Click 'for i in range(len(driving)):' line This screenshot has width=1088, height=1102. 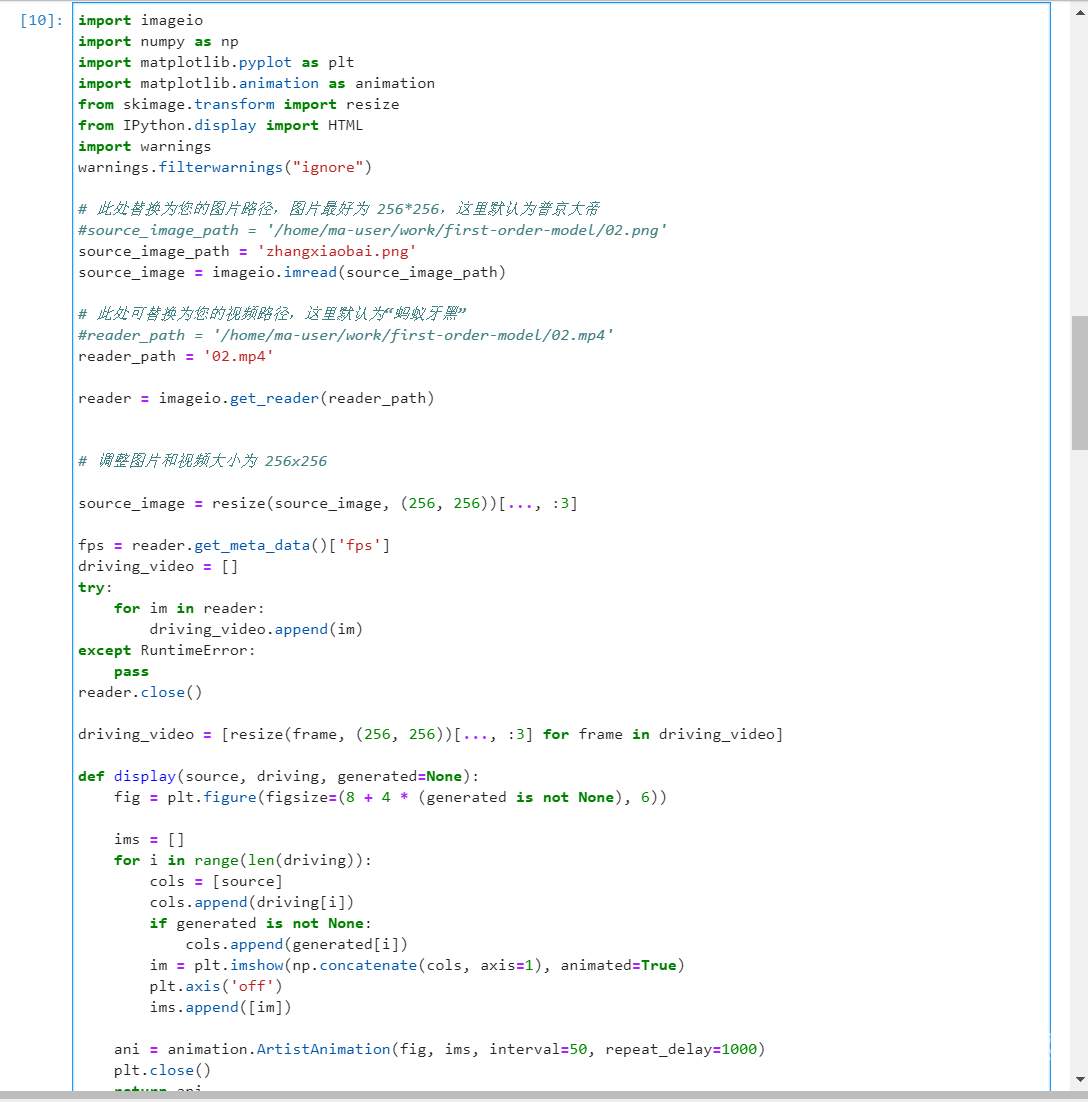point(242,861)
